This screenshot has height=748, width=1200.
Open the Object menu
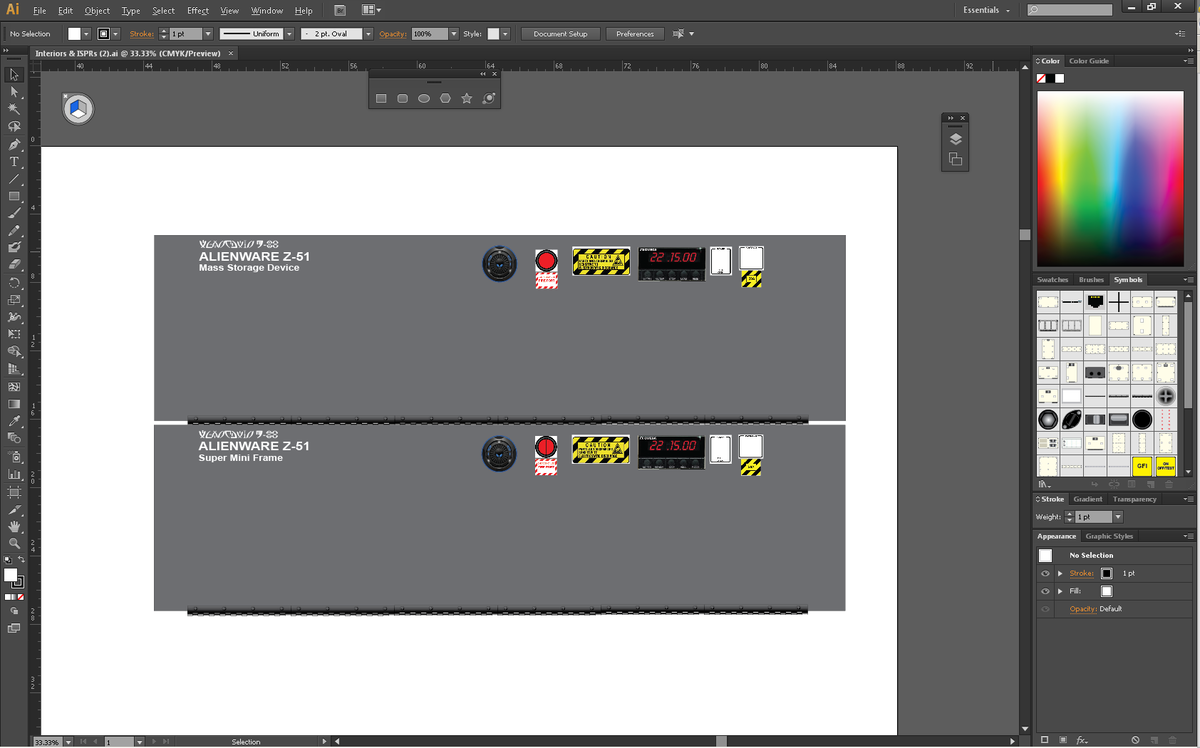[x=97, y=10]
